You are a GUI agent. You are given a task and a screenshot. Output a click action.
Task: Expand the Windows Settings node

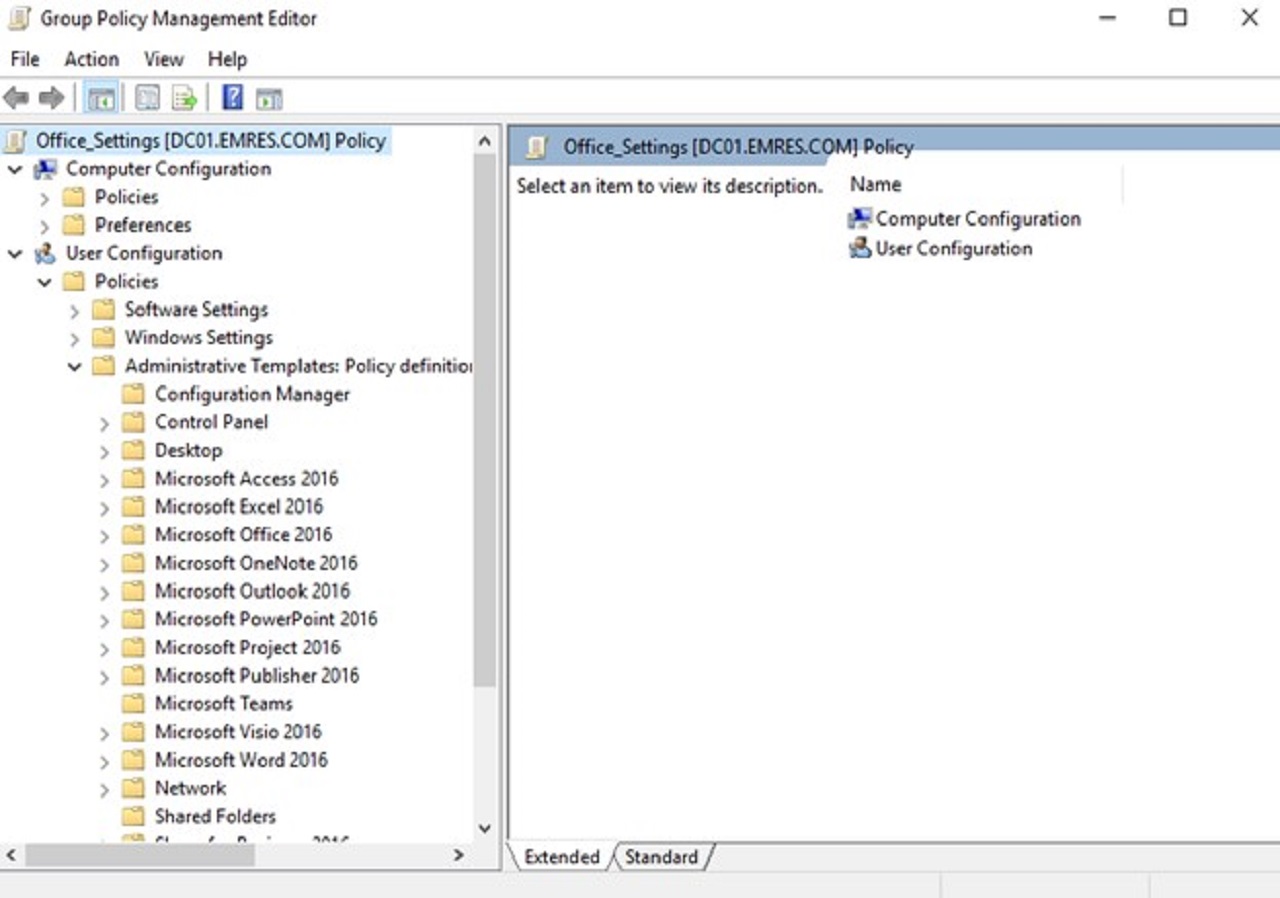tap(75, 339)
